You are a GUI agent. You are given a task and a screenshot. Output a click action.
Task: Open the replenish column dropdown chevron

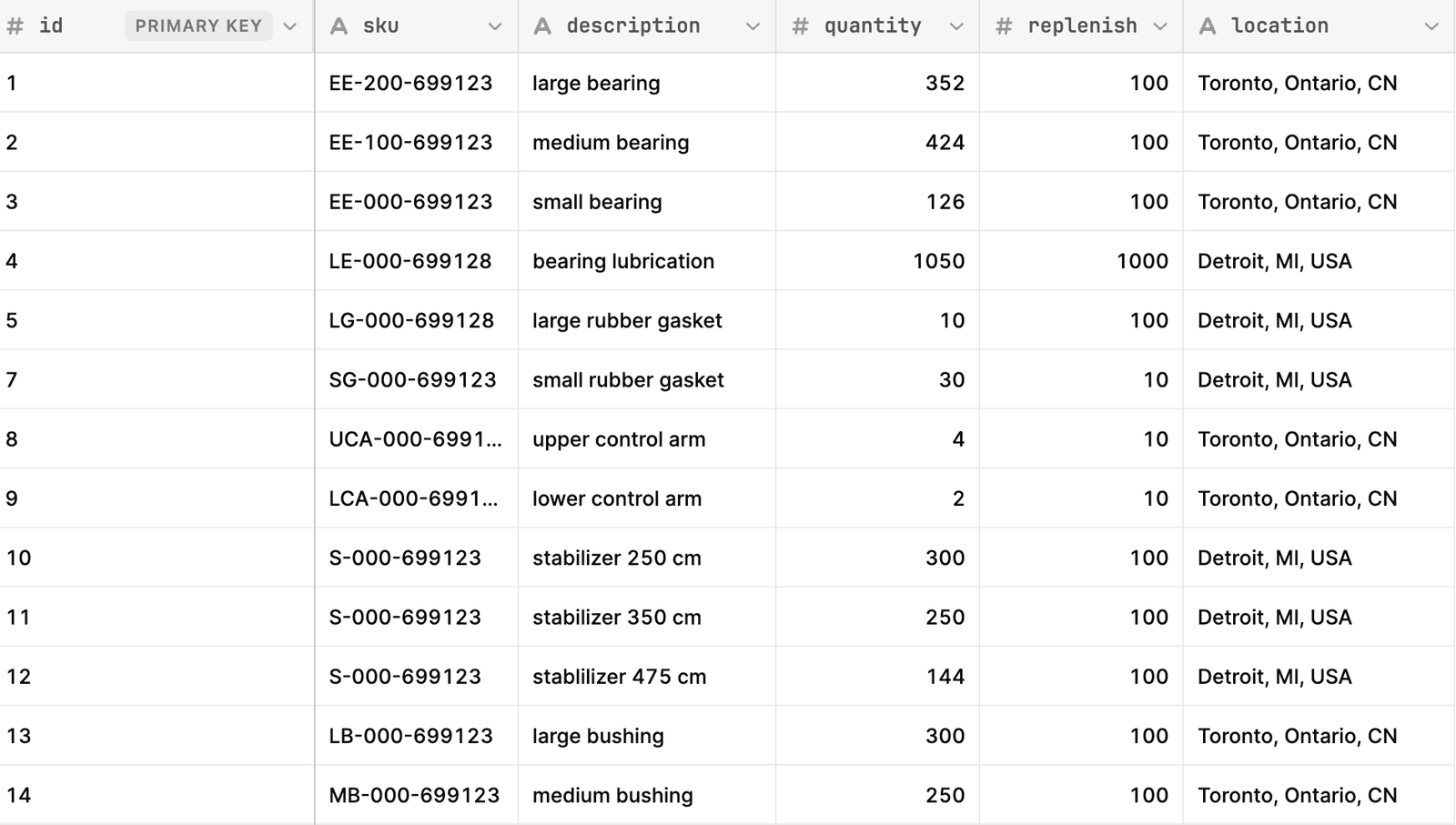pyautogui.click(x=1160, y=26)
